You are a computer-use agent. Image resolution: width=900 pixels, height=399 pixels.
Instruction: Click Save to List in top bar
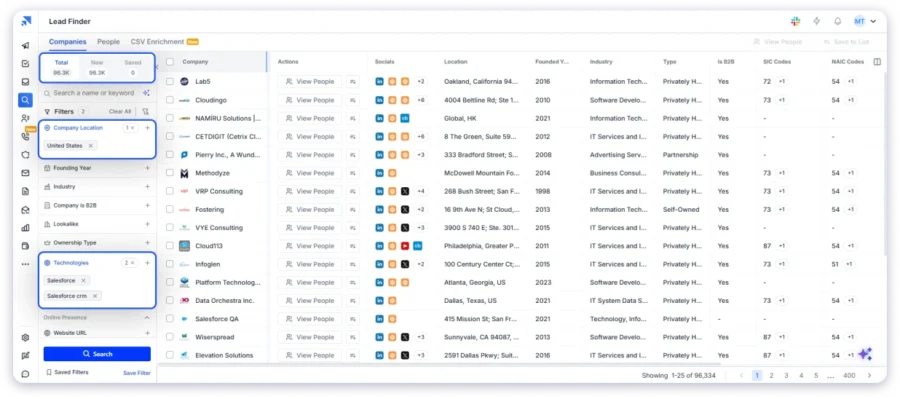[846, 42]
